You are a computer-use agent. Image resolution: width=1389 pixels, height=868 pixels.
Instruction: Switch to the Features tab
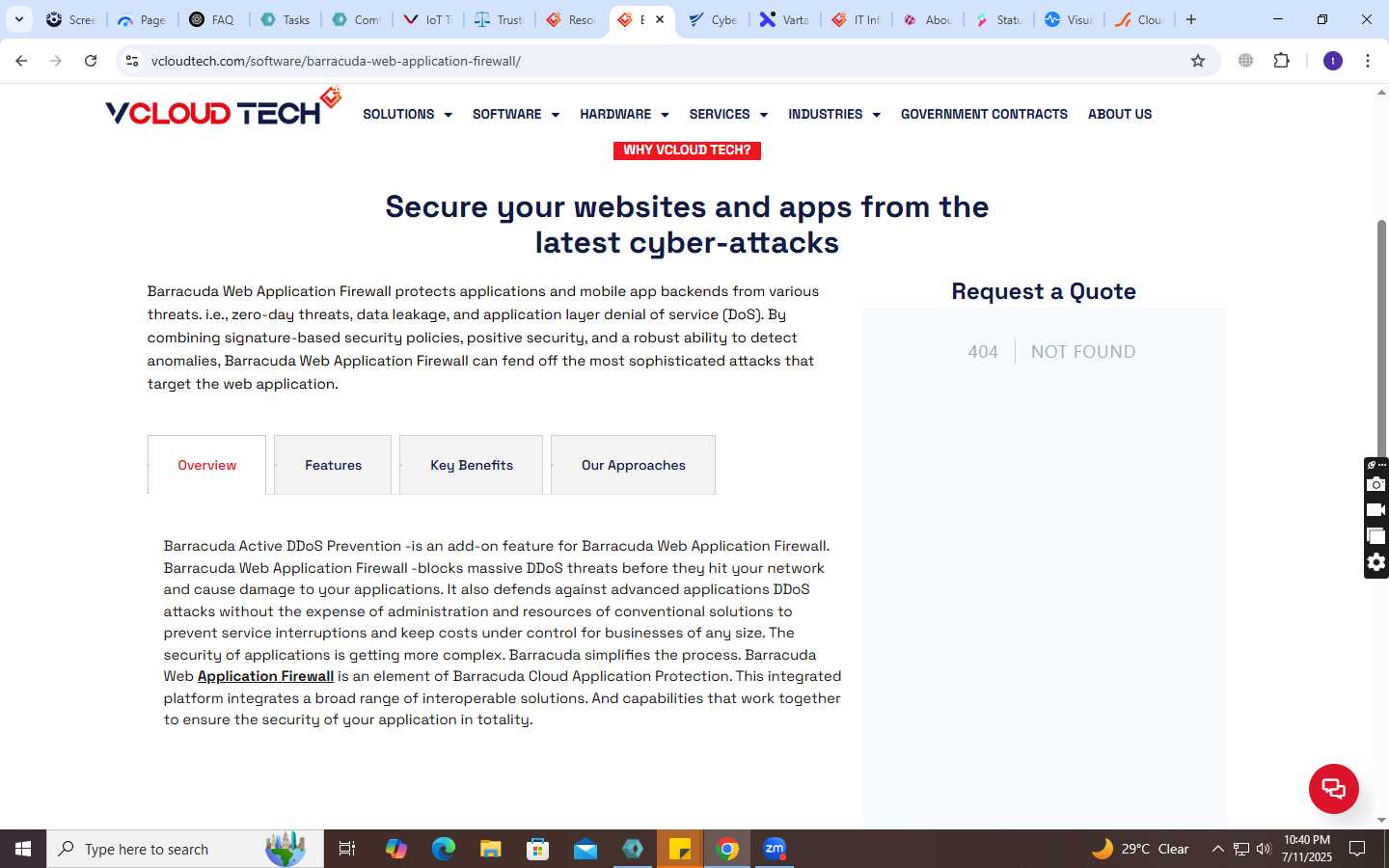pos(333,465)
